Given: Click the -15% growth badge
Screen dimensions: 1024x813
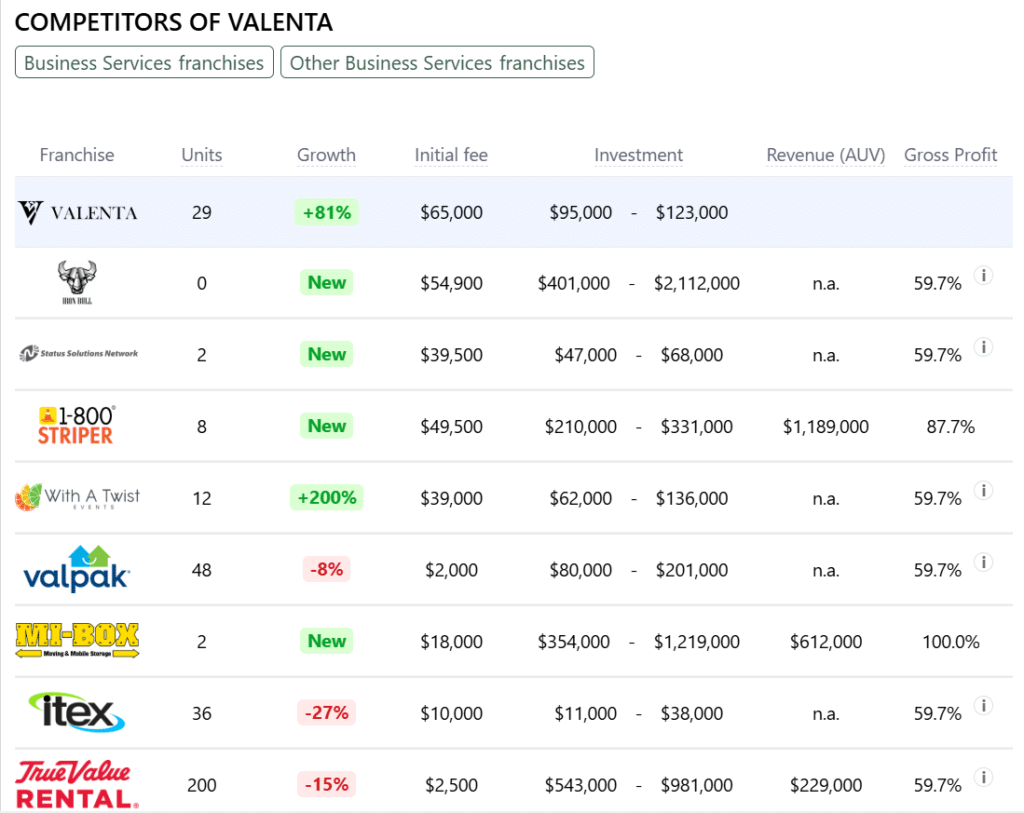Looking at the screenshot, I should coord(327,784).
